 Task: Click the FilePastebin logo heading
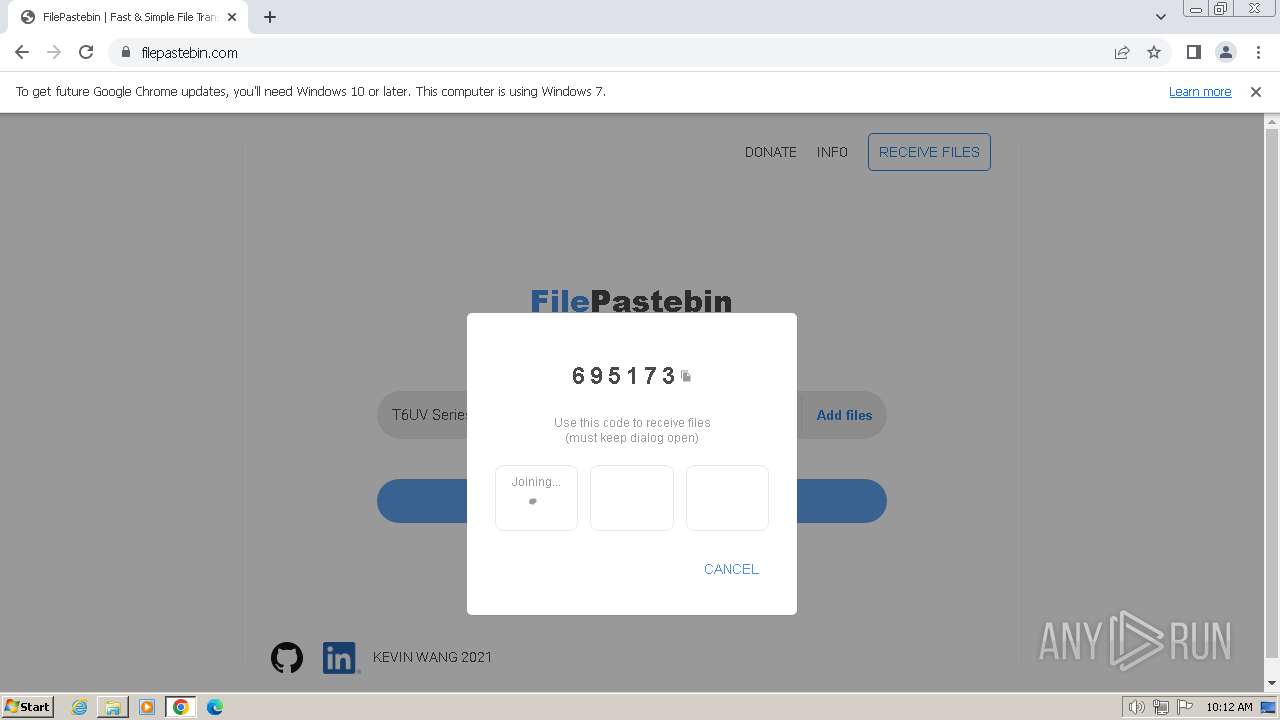[x=631, y=301]
